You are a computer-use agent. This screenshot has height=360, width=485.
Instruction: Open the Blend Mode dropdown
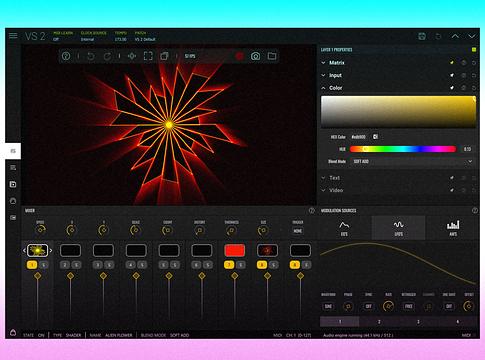point(413,161)
